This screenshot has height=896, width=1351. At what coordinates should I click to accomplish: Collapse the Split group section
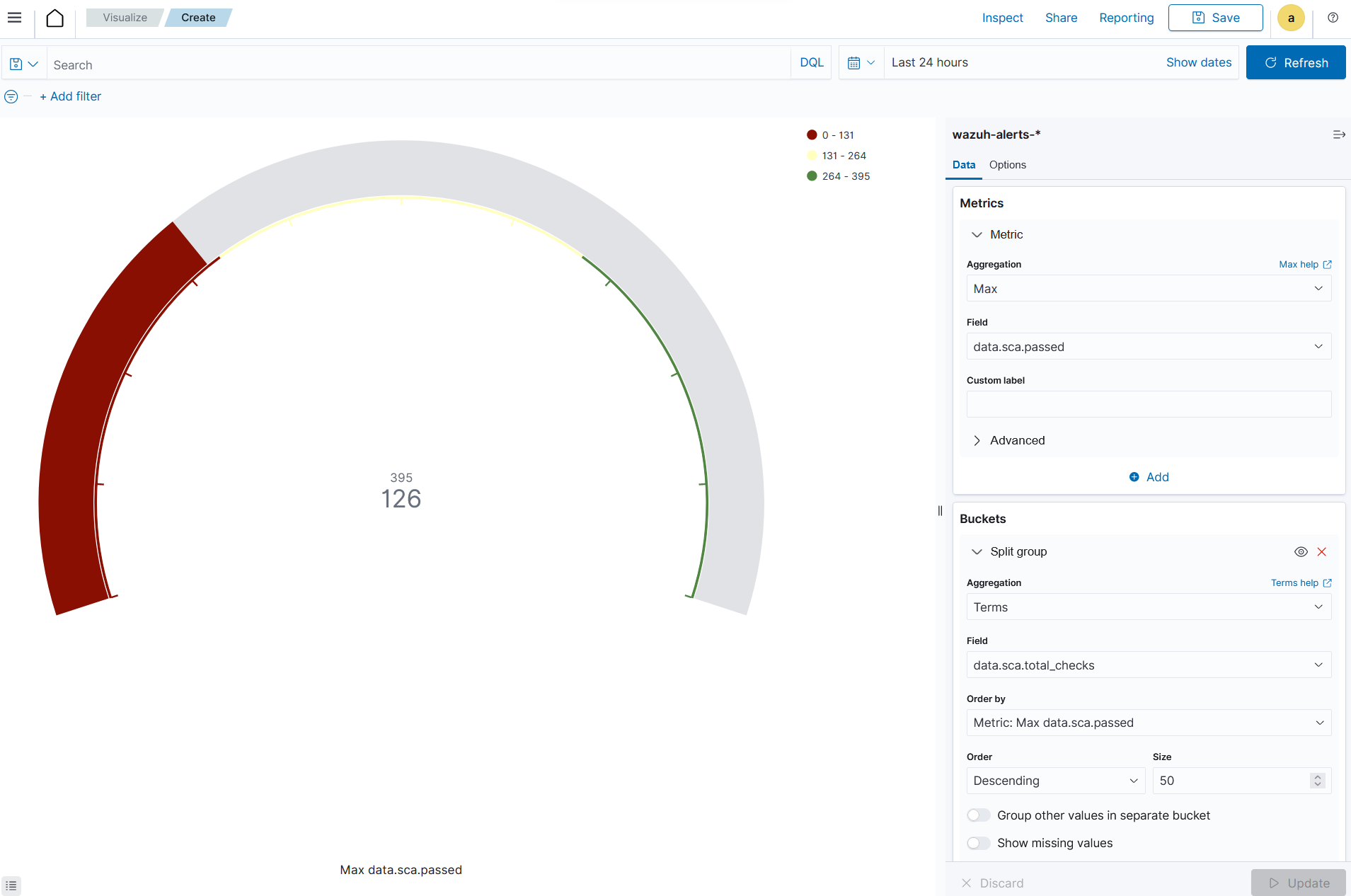coord(977,552)
